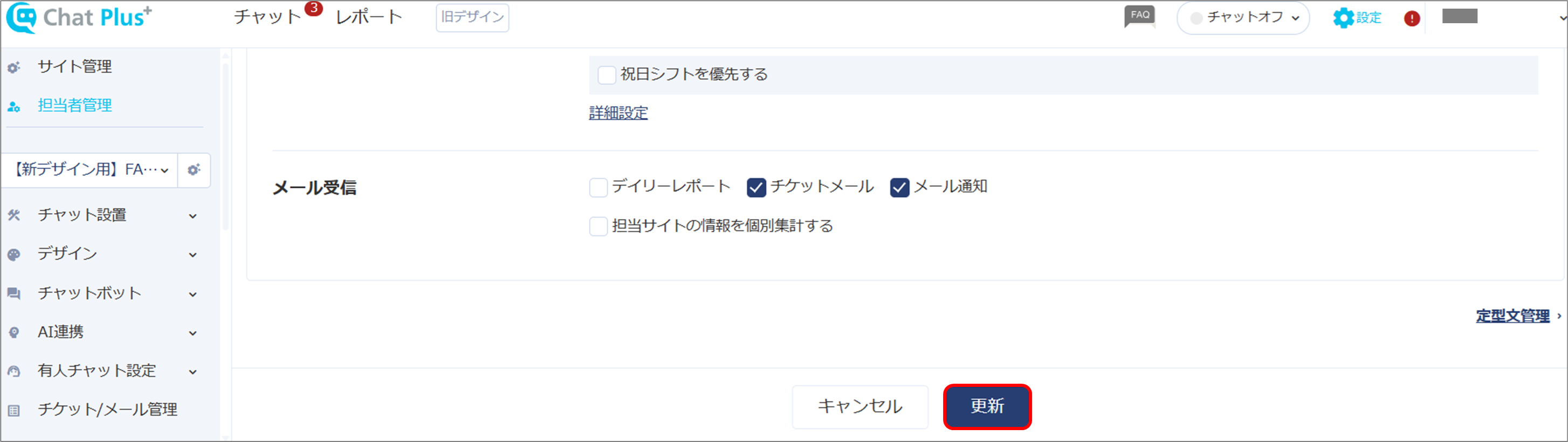Screen dimensions: 1568x442
Task: Open settings via the blue gear icon
Action: [x=1343, y=18]
